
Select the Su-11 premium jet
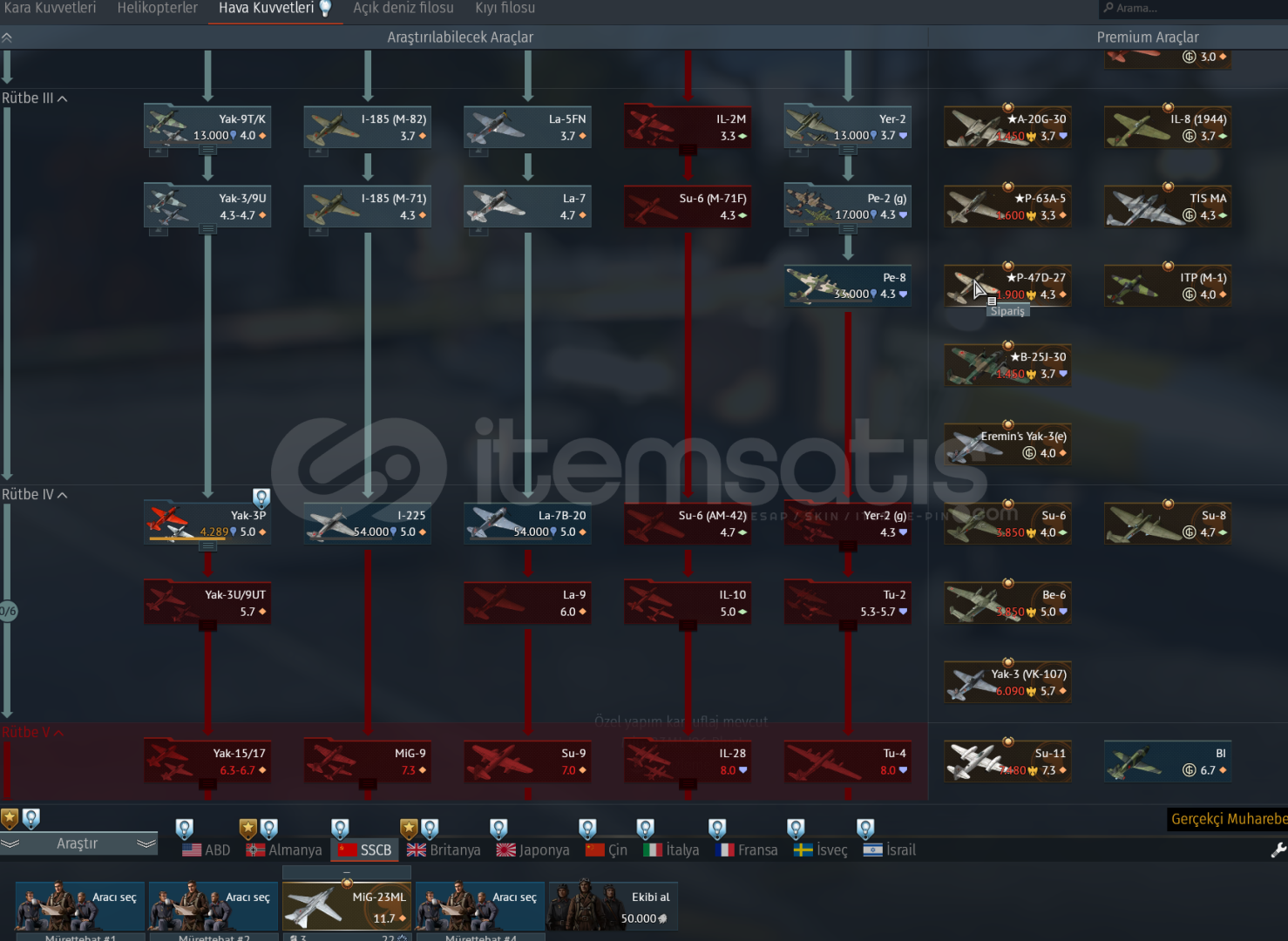(x=1008, y=761)
